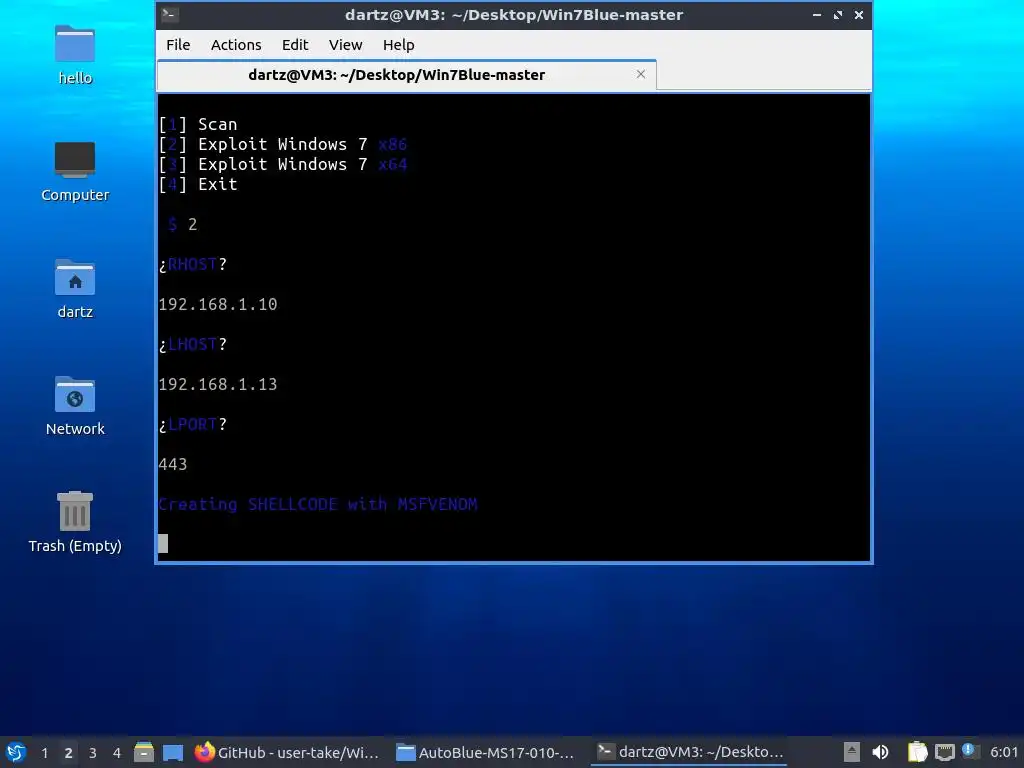Open the File menu in the terminal
Screen dimensions: 1024x768
click(178, 44)
